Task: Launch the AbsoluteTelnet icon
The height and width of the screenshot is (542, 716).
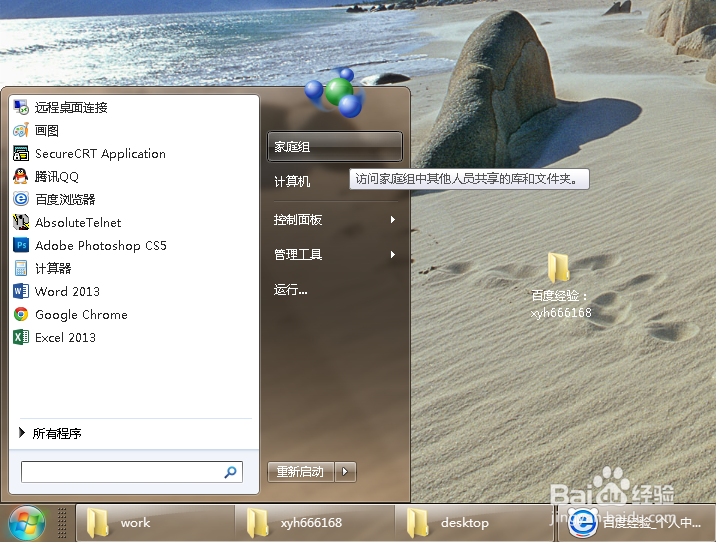Action: tap(21, 222)
